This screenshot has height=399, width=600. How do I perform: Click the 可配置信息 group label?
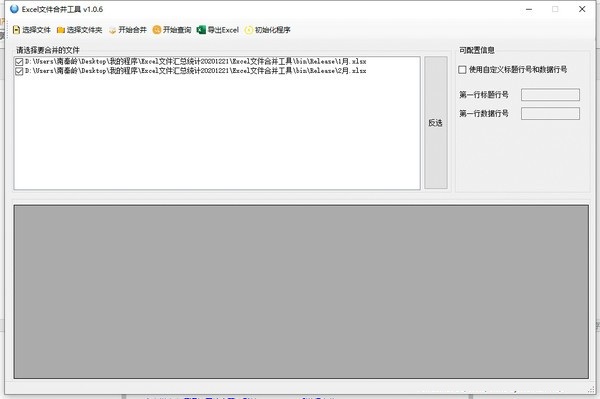[x=477, y=50]
